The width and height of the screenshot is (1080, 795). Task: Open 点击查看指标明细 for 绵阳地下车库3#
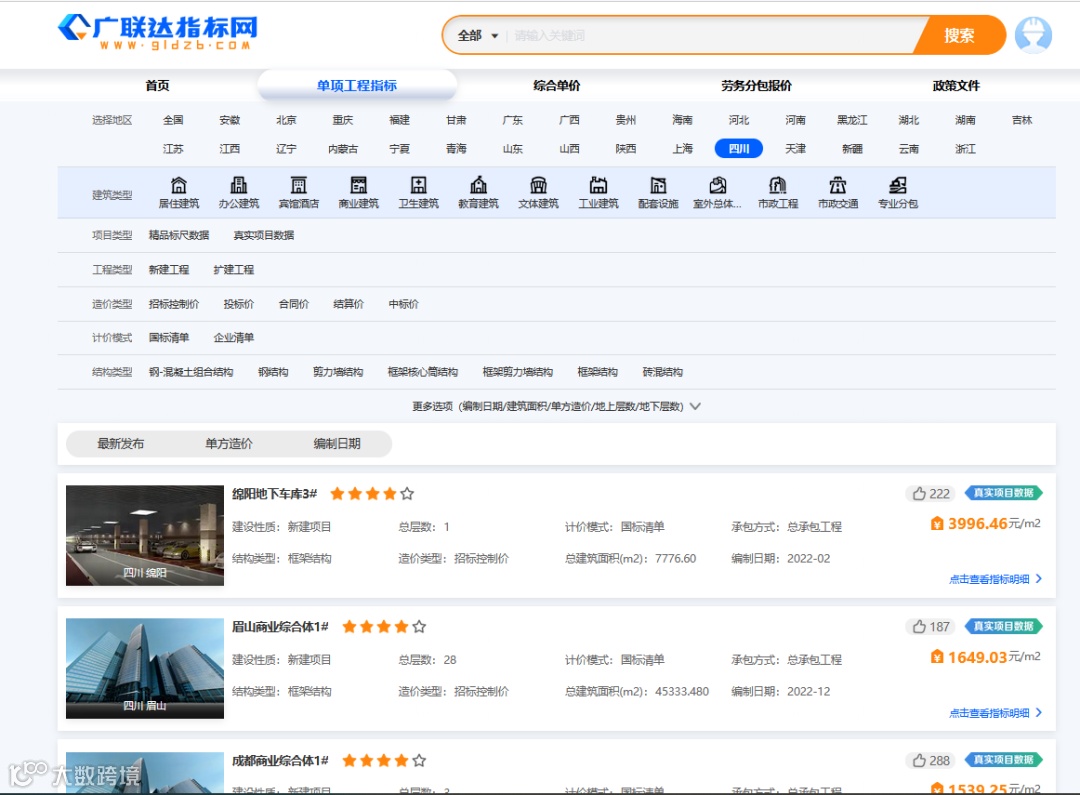pyautogui.click(x=995, y=579)
